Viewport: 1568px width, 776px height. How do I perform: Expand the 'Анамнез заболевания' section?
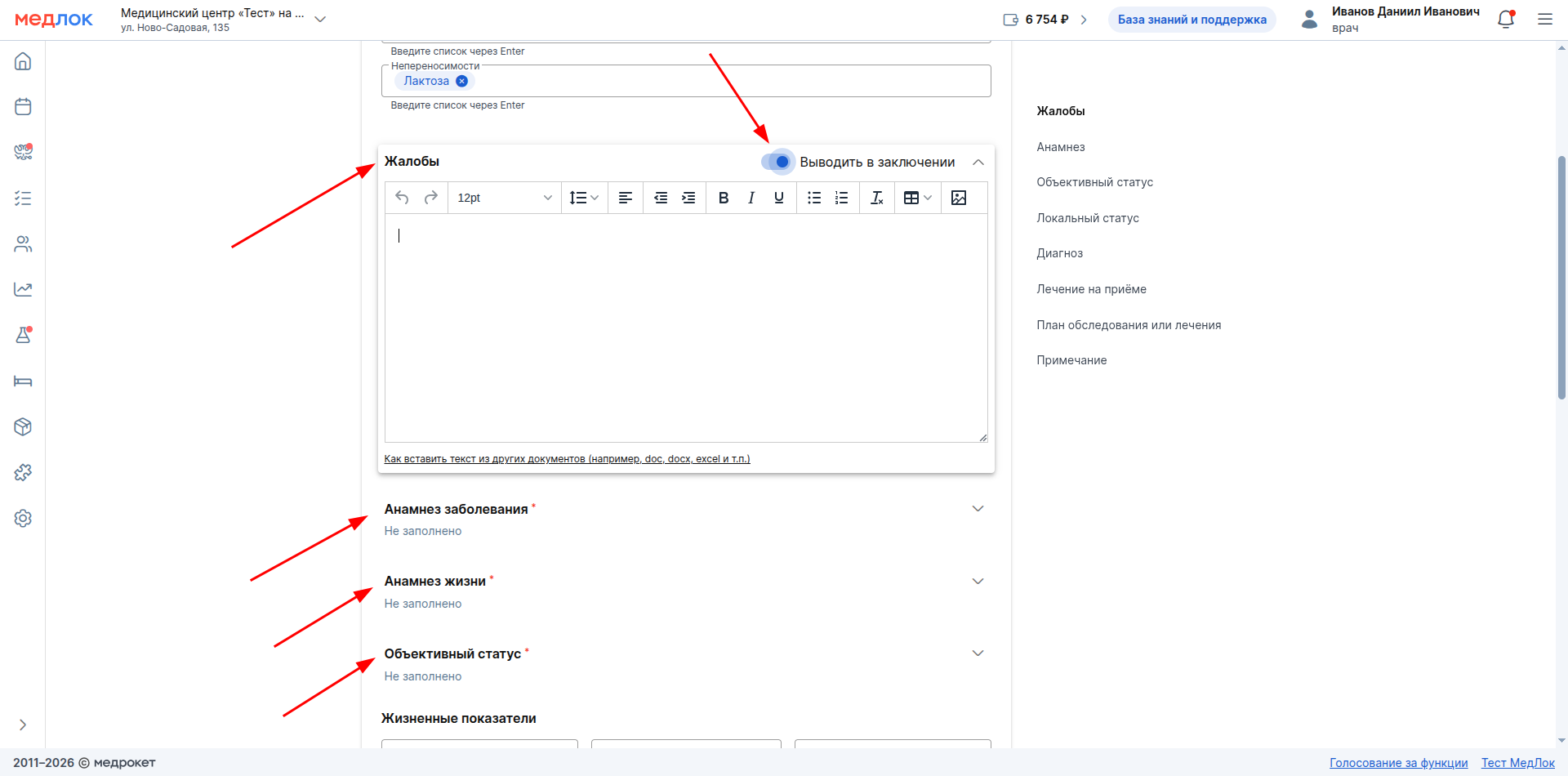click(x=978, y=509)
